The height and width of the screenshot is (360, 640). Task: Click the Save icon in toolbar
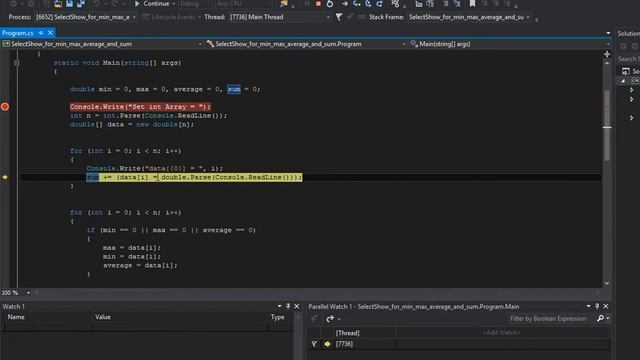click(69, 4)
